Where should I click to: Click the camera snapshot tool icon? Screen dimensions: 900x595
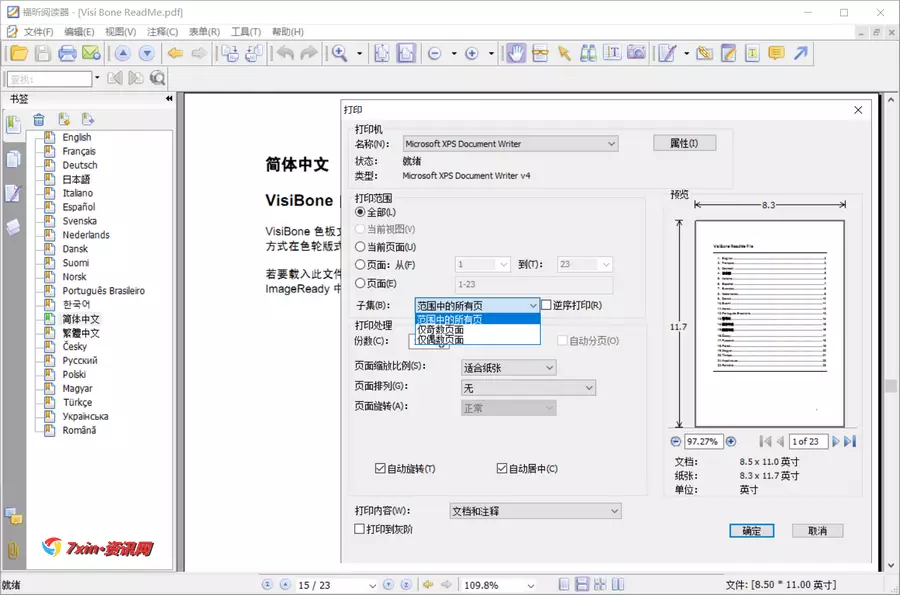pyautogui.click(x=636, y=53)
